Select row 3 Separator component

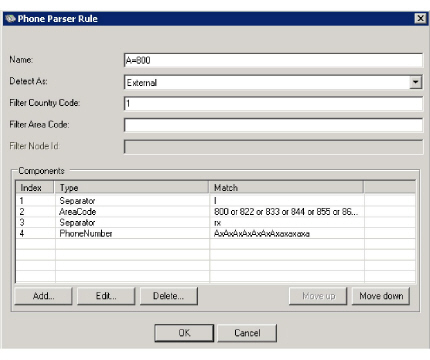[215, 223]
